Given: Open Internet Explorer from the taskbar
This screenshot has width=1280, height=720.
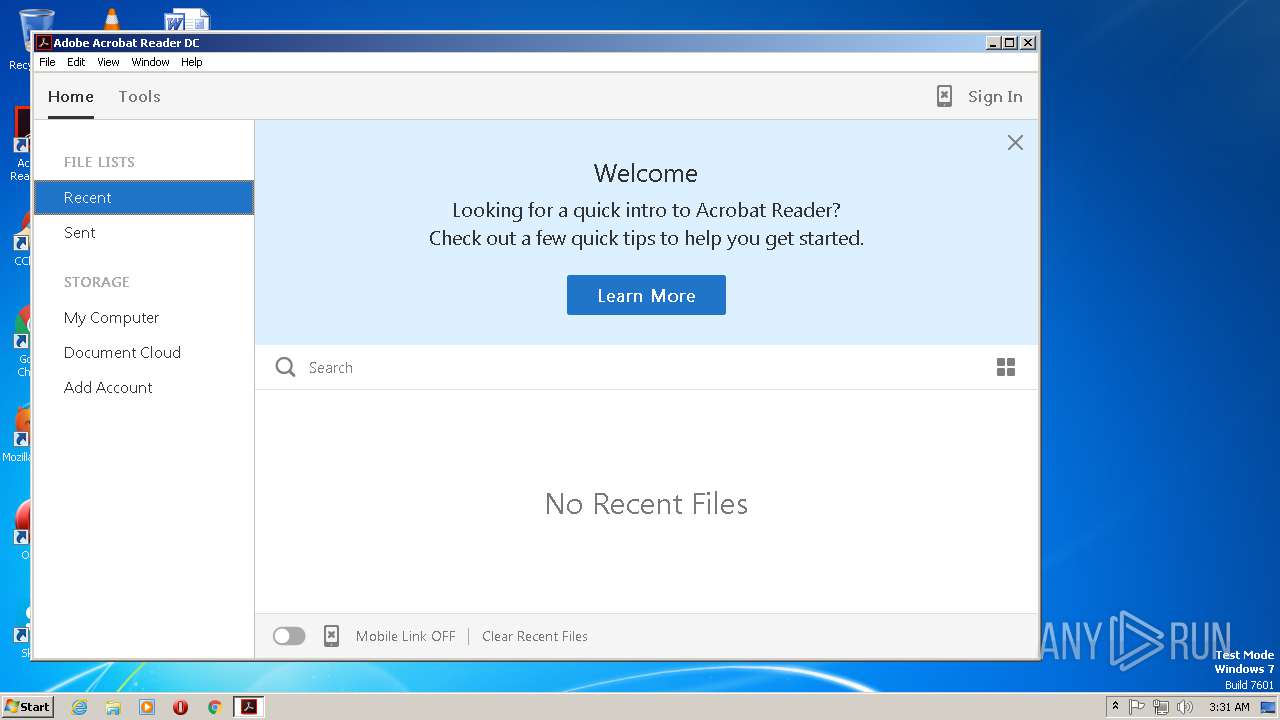Looking at the screenshot, I should click(x=79, y=707).
